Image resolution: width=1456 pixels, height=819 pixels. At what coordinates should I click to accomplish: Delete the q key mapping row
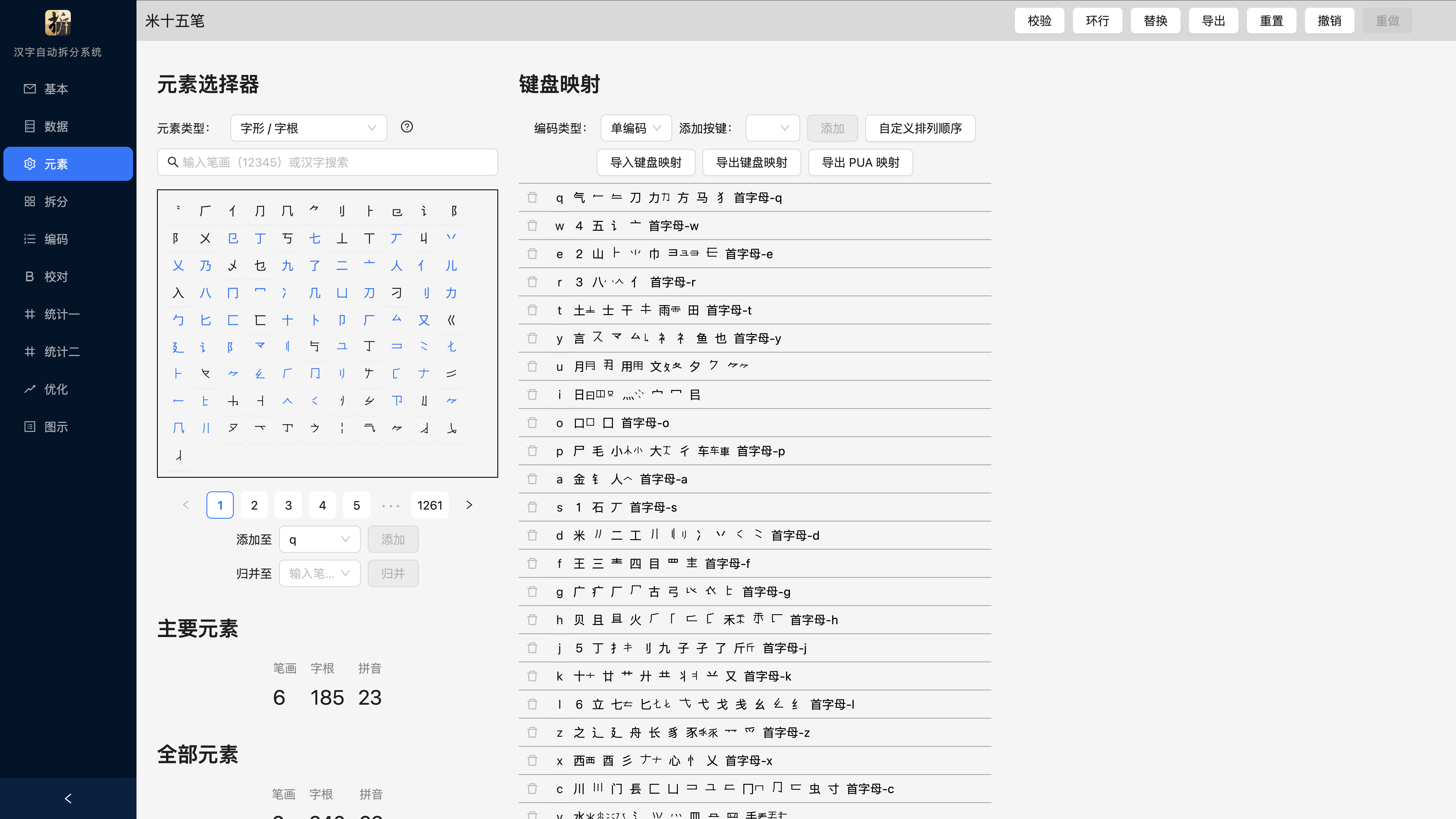532,197
